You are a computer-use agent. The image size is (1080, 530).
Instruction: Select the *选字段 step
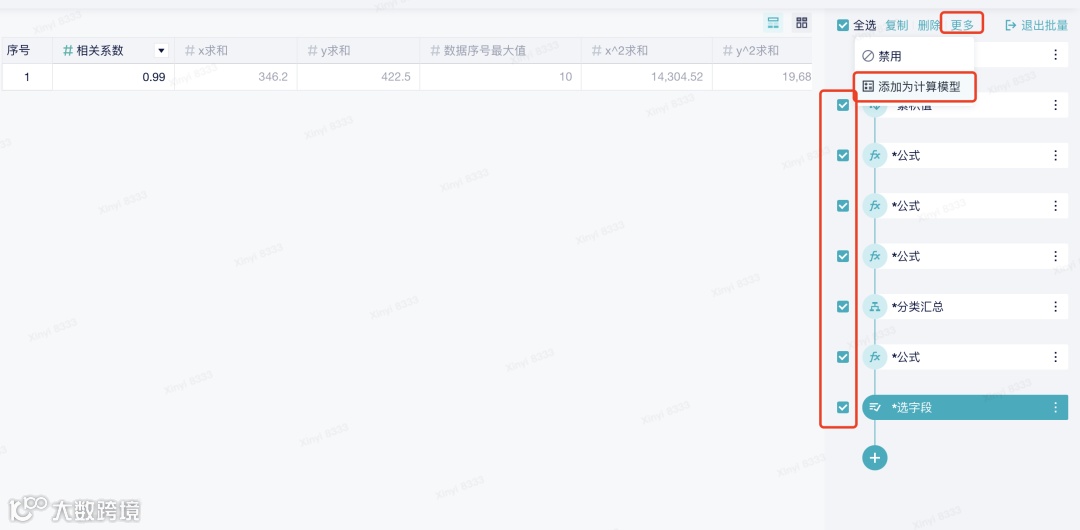point(964,407)
